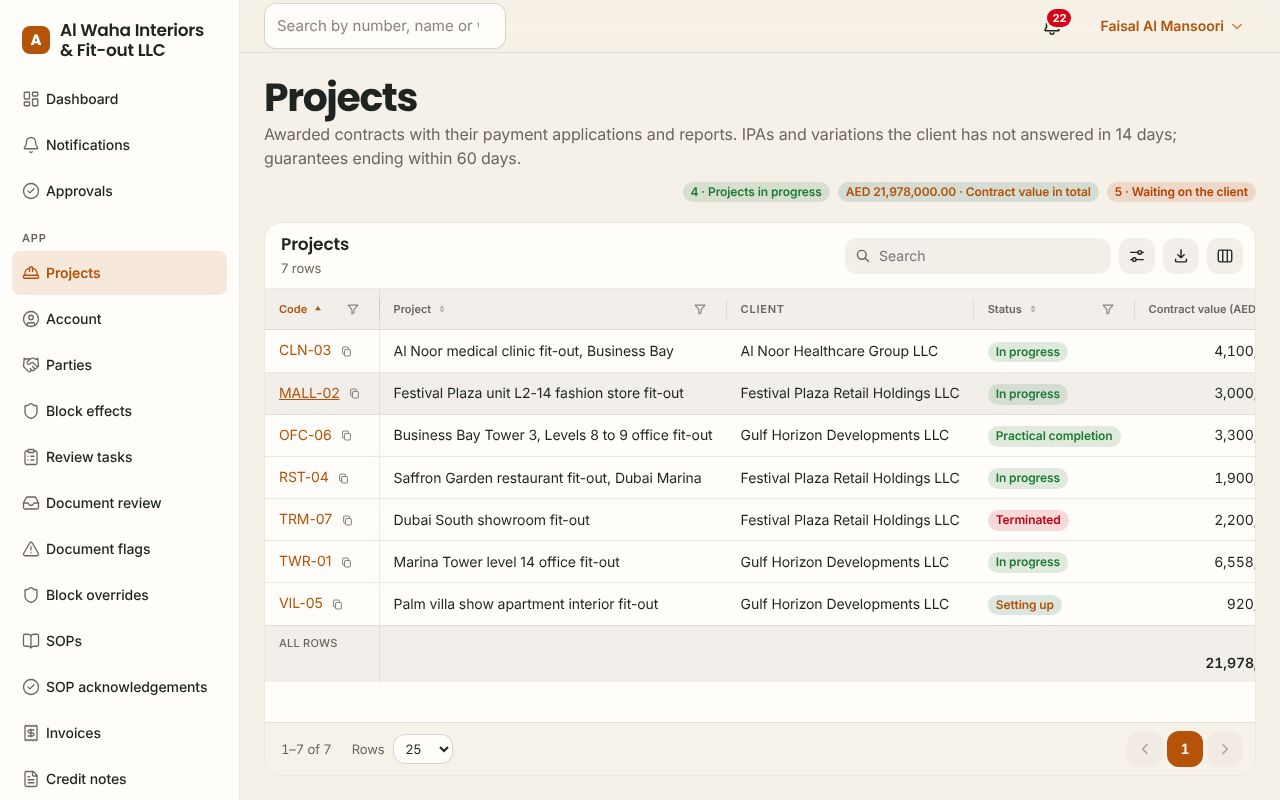1280x800 pixels.
Task: Copy the TWR-01 project code
Action: tap(347, 562)
